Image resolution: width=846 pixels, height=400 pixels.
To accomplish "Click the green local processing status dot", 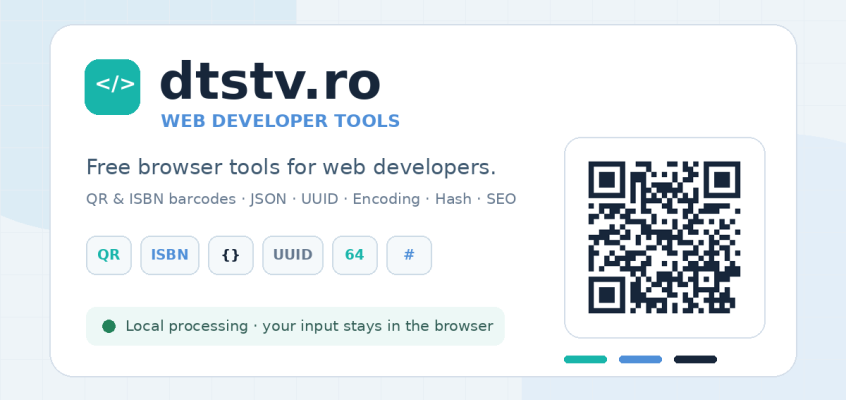I will [x=109, y=326].
